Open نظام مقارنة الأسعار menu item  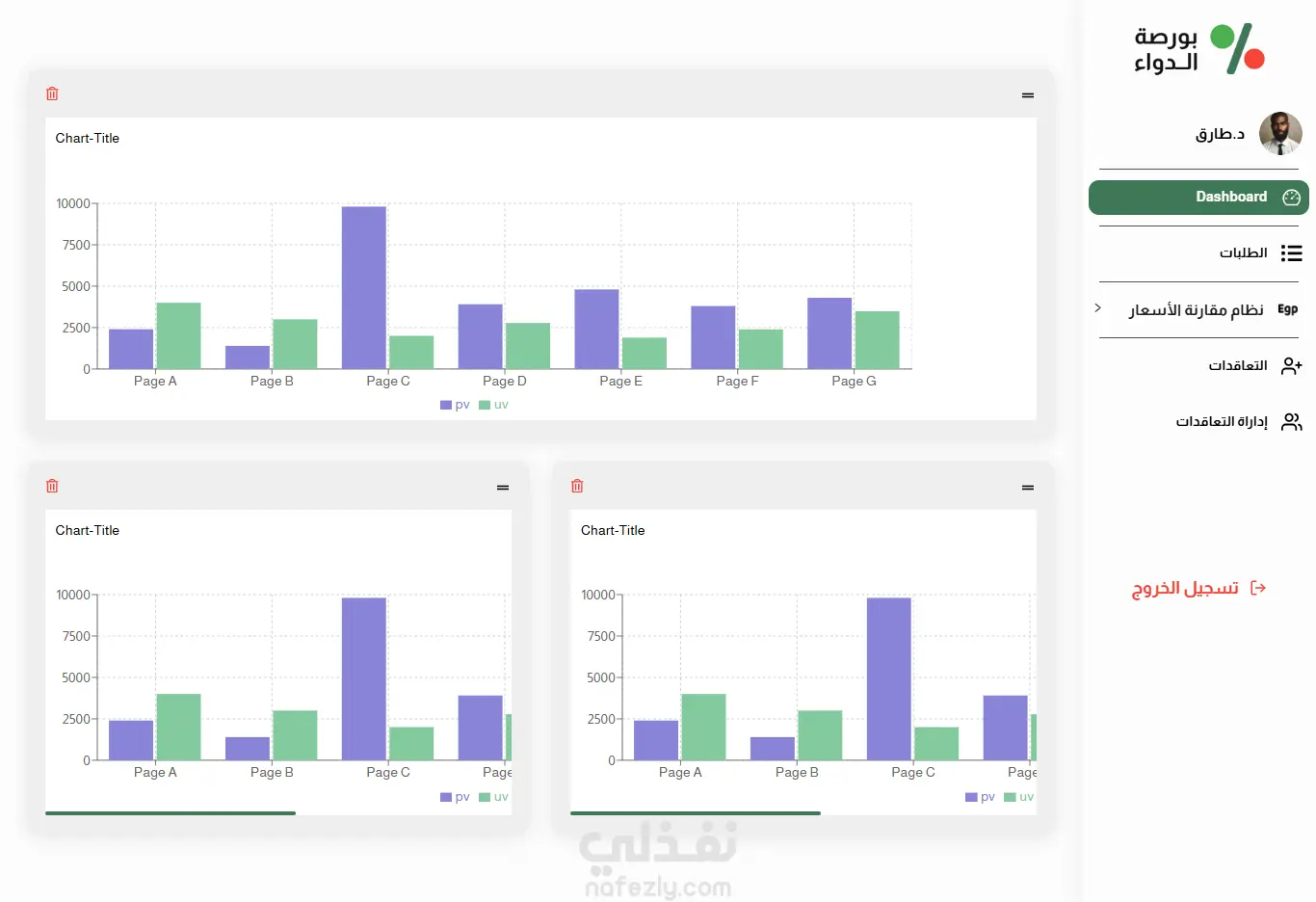pyautogui.click(x=1198, y=309)
